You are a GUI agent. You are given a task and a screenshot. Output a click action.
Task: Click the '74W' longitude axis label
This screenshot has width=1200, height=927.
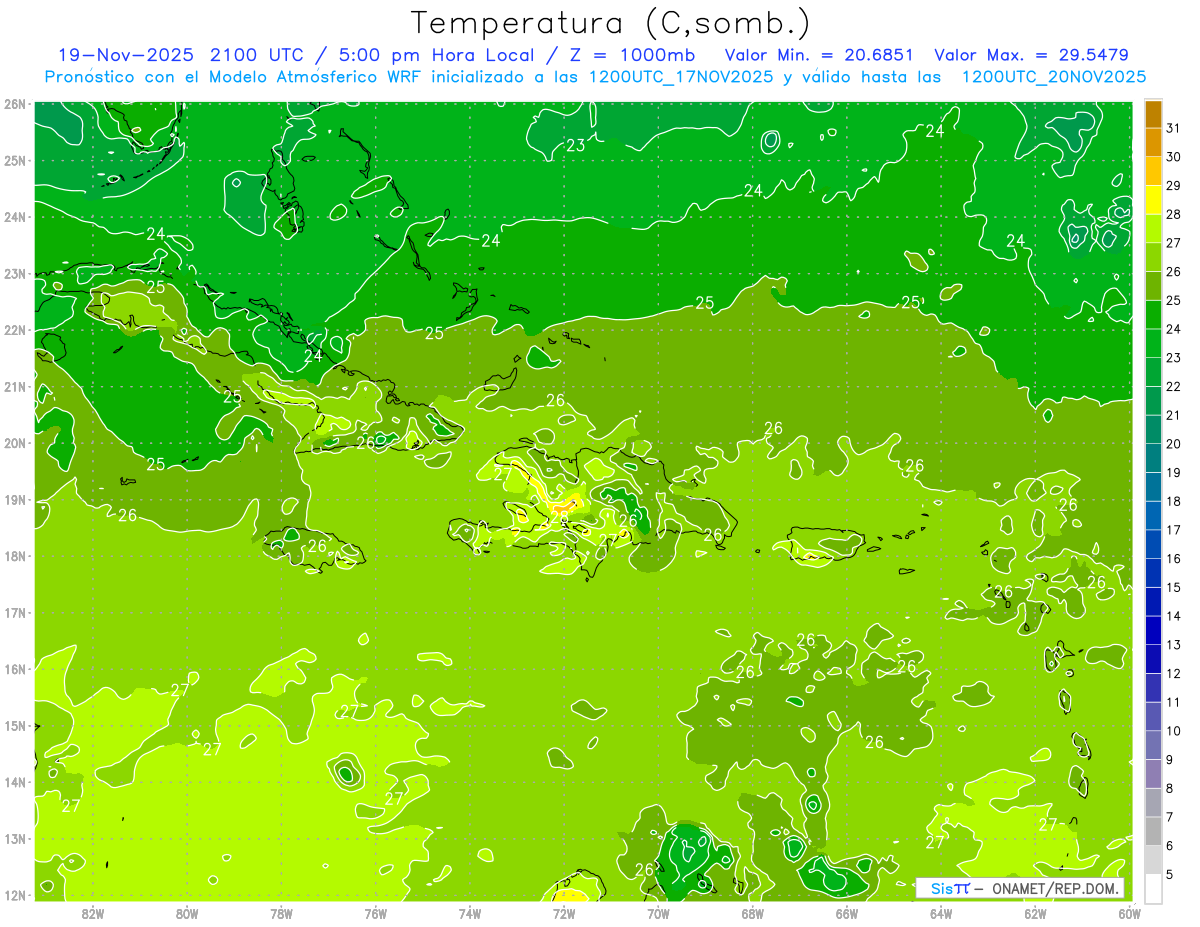click(x=469, y=913)
